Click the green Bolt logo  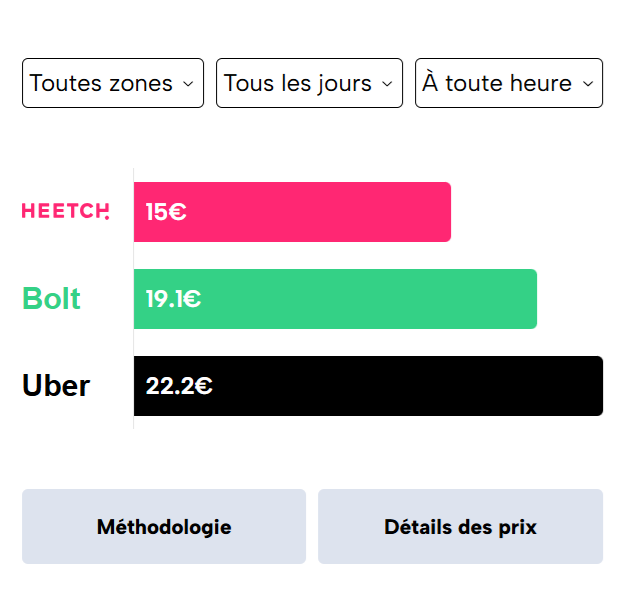point(51,298)
